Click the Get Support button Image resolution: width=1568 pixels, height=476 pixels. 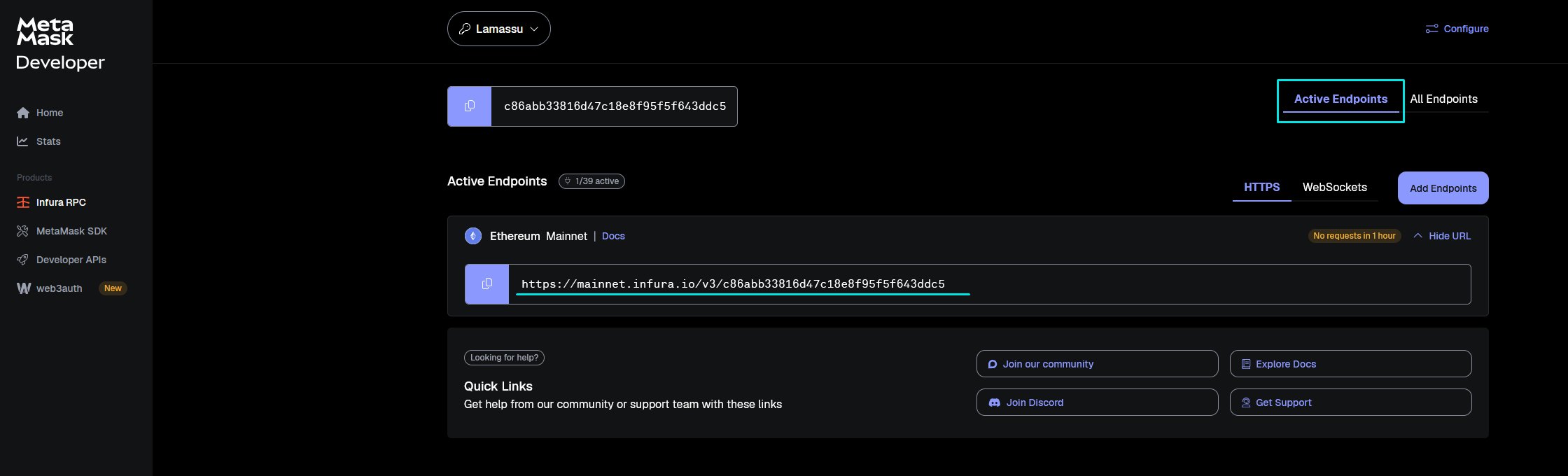(x=1351, y=402)
